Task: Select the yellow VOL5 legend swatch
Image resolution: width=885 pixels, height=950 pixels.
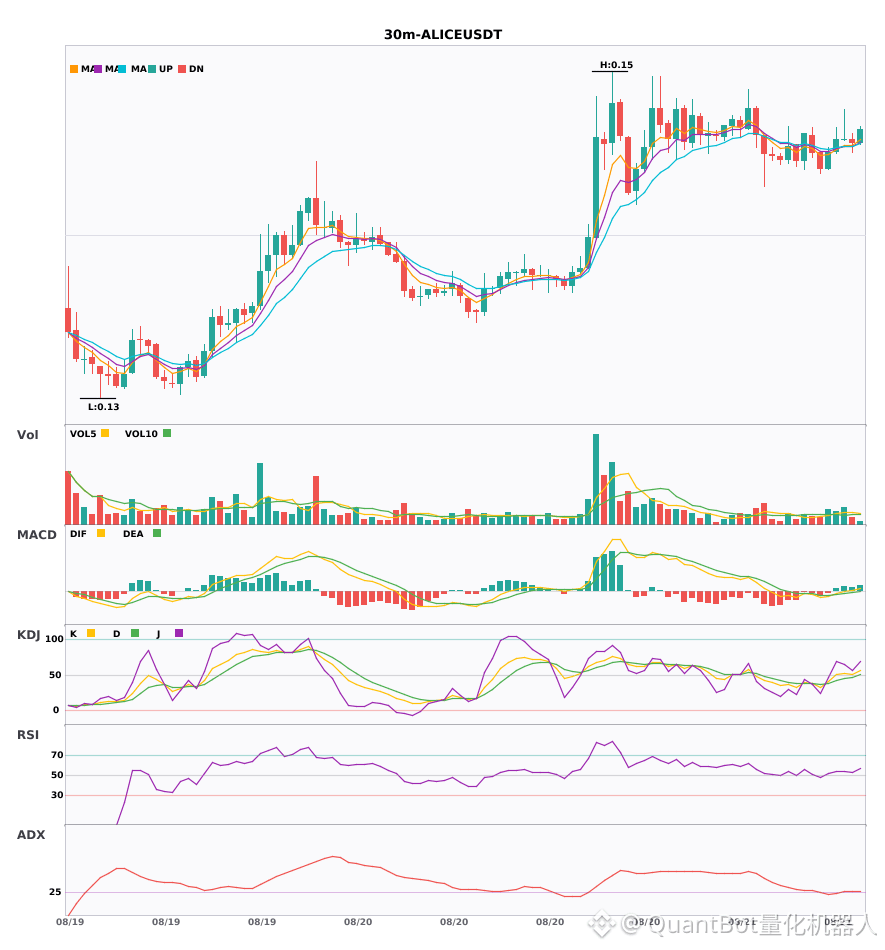Action: point(105,433)
